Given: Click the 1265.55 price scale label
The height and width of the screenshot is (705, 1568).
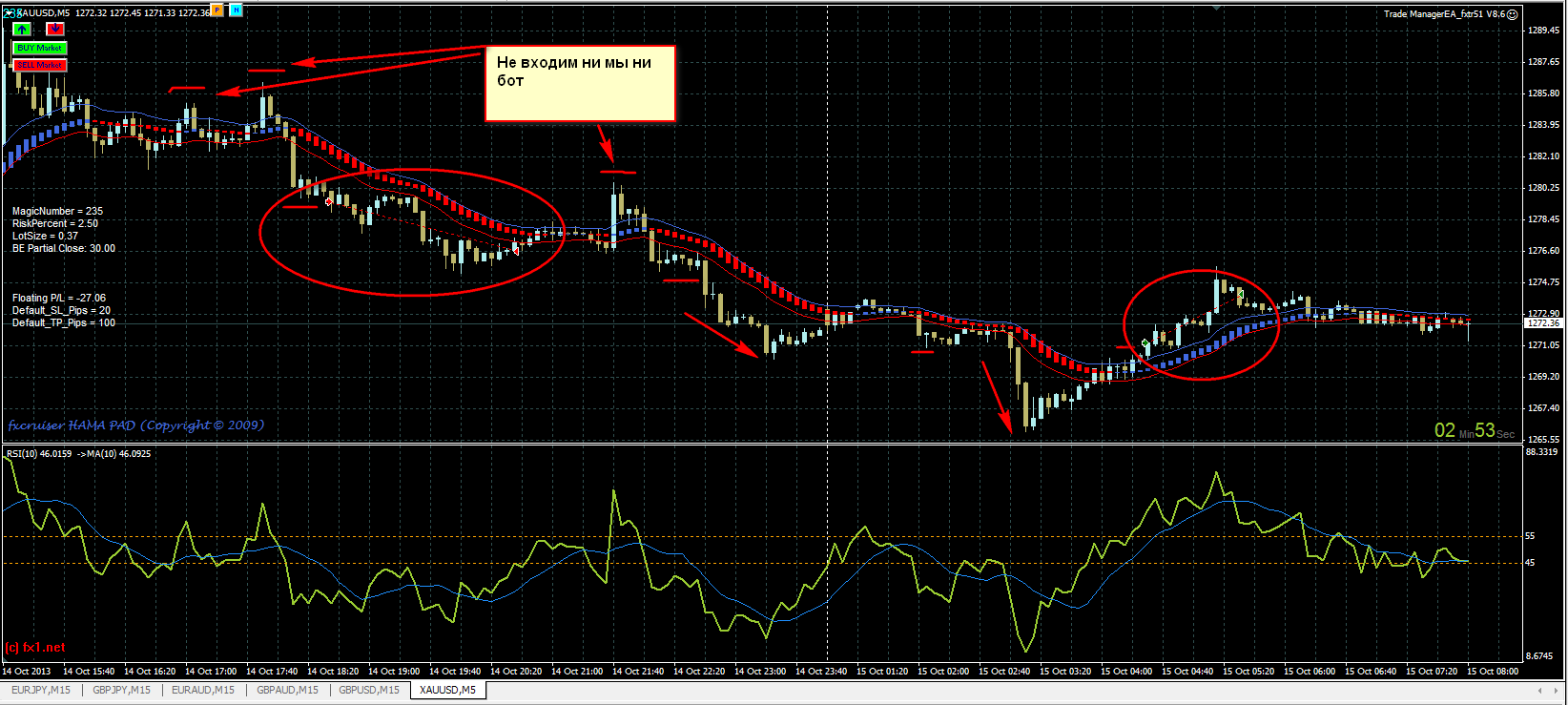Looking at the screenshot, I should click(1543, 440).
